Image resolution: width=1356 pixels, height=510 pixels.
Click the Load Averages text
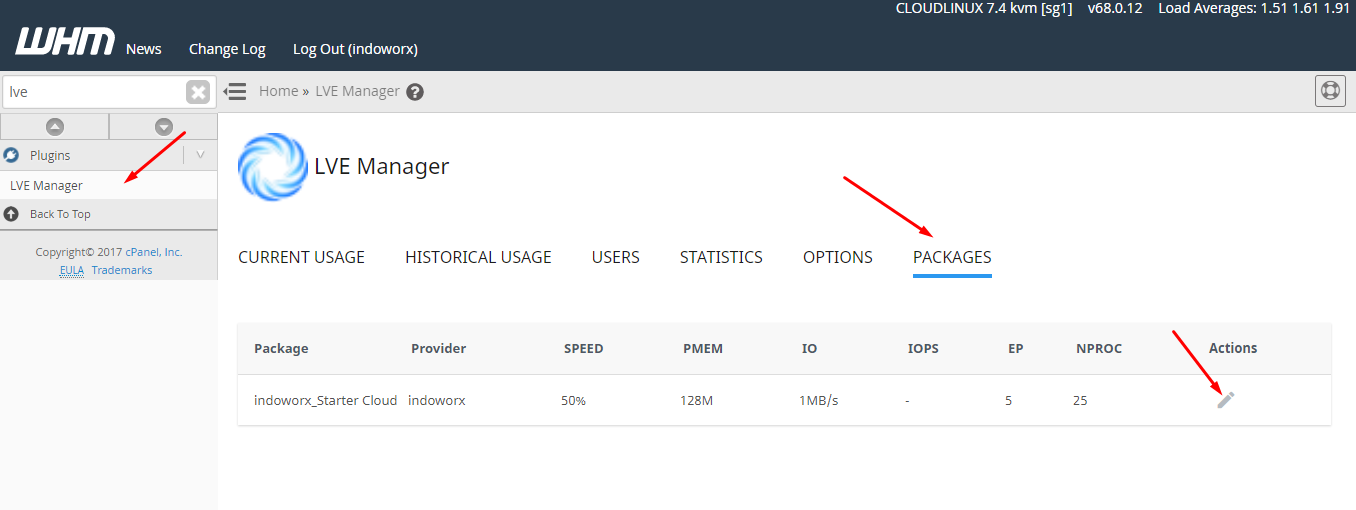pyautogui.click(x=1254, y=8)
